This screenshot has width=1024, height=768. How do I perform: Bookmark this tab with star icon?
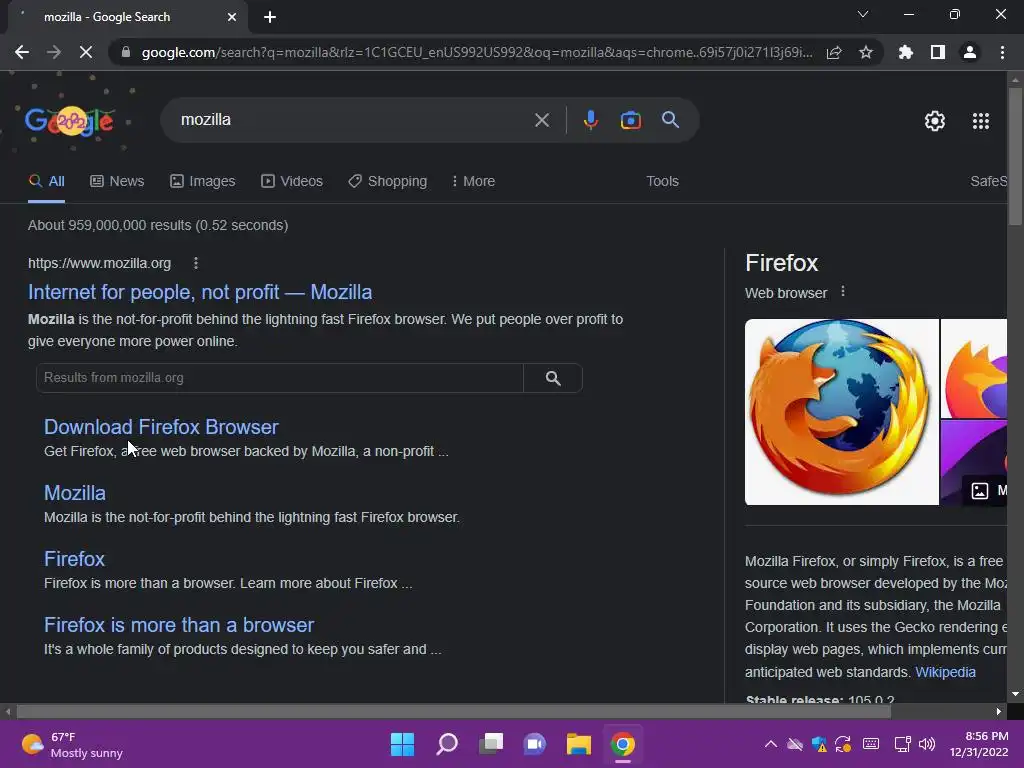click(x=866, y=52)
